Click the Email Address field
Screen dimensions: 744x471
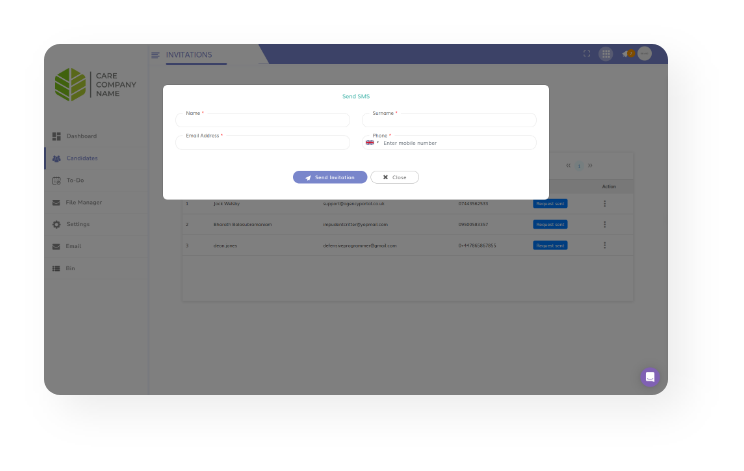pyautogui.click(x=262, y=143)
